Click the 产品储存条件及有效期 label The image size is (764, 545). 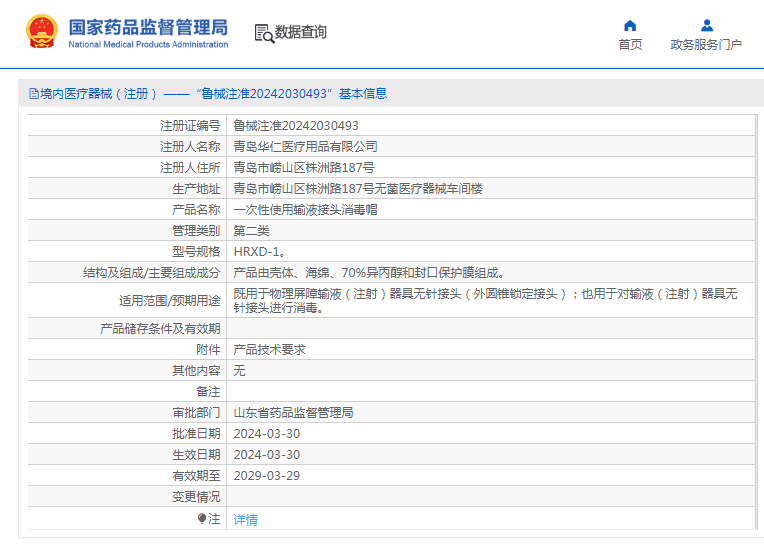tap(160, 328)
